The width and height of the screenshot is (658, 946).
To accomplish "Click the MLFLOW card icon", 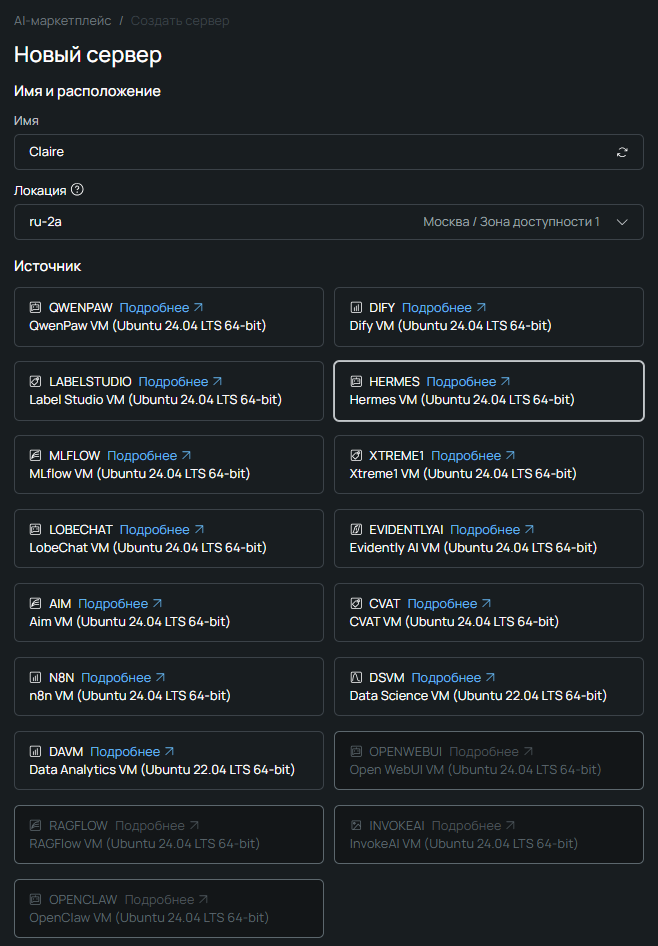I will pyautogui.click(x=36, y=456).
